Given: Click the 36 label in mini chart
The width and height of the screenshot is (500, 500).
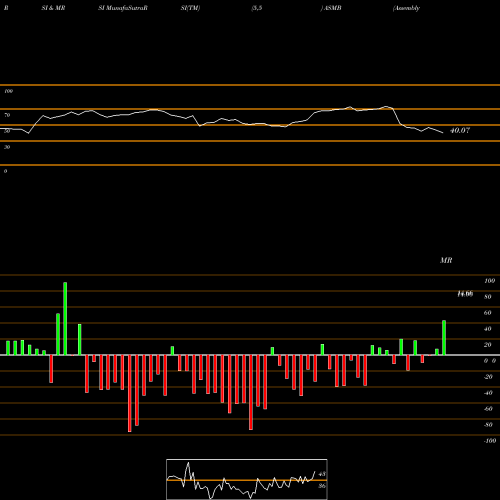Looking at the screenshot, I should tap(322, 486).
